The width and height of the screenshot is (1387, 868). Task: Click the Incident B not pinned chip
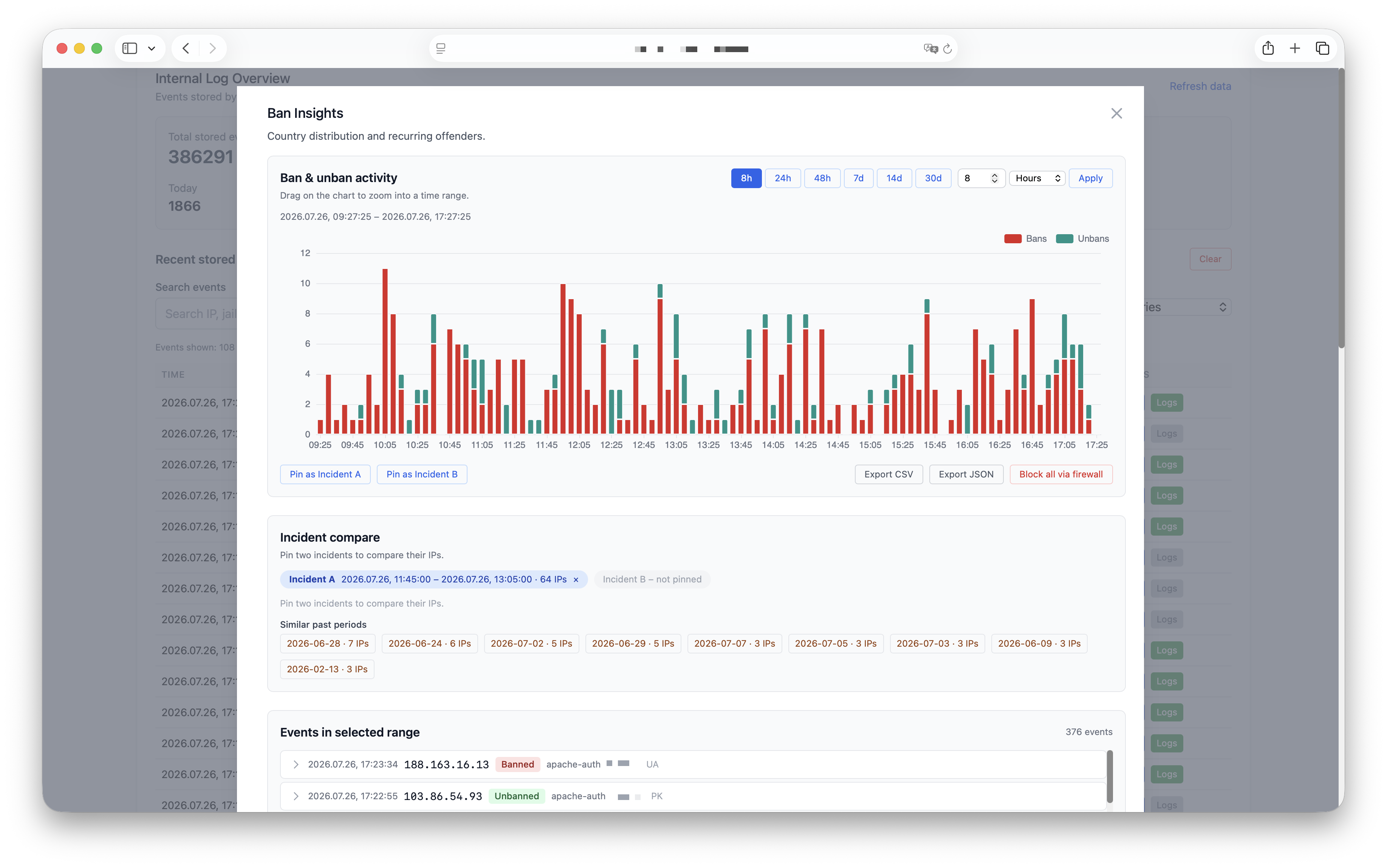[x=652, y=579]
